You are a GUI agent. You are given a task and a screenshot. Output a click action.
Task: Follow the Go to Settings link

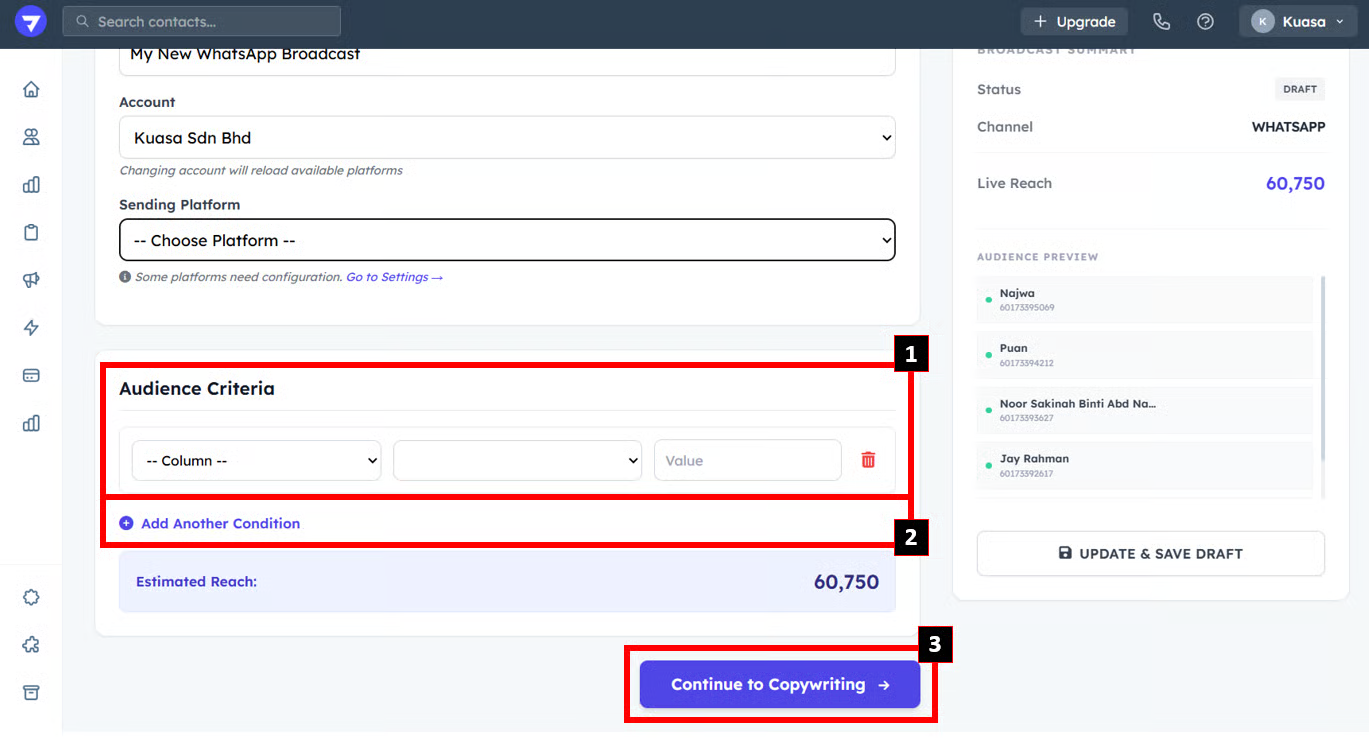tap(394, 277)
